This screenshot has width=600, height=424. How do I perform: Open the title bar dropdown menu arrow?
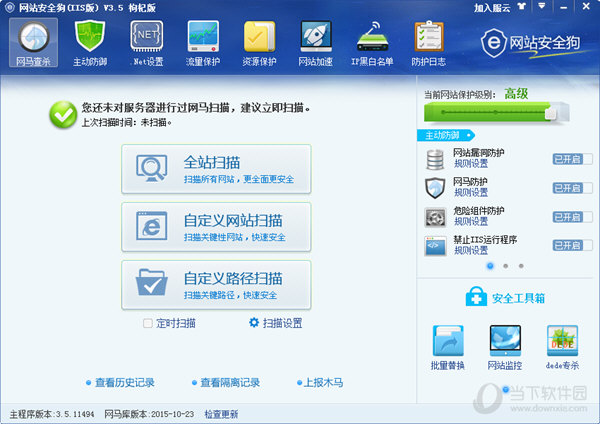(542, 6)
